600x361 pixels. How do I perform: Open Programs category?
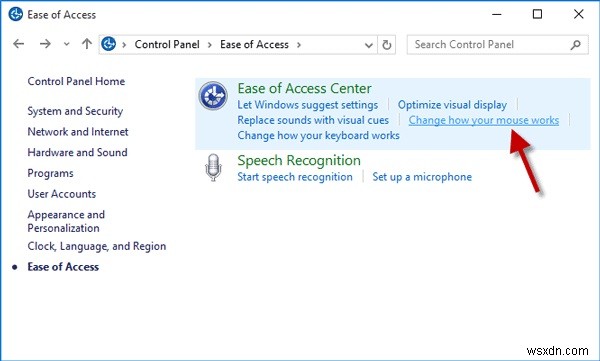tap(50, 173)
